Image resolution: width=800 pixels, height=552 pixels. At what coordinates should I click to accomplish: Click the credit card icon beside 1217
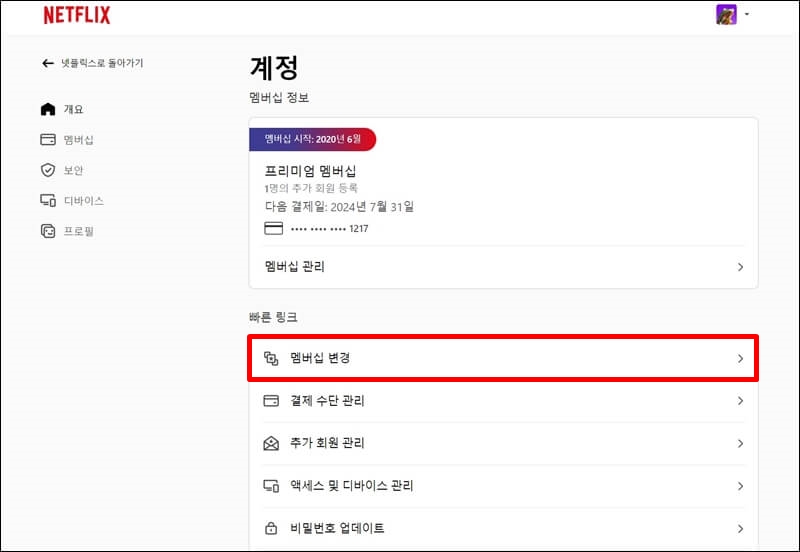273,229
